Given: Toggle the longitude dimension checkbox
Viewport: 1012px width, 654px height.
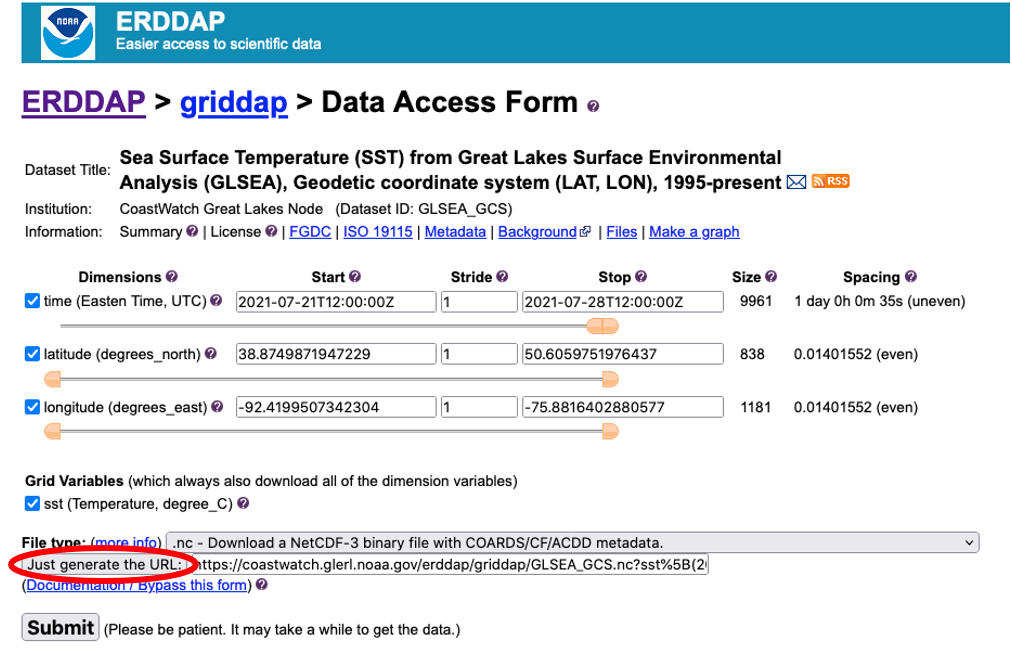Looking at the screenshot, I should (33, 407).
